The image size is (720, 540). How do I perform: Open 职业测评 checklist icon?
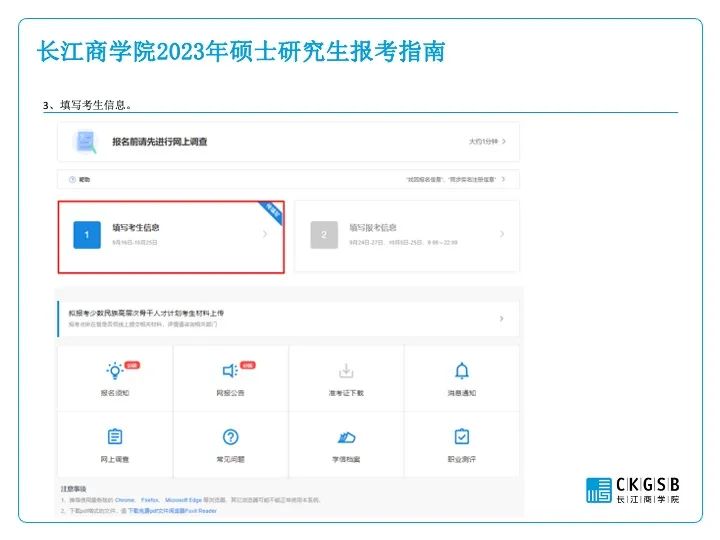click(462, 436)
